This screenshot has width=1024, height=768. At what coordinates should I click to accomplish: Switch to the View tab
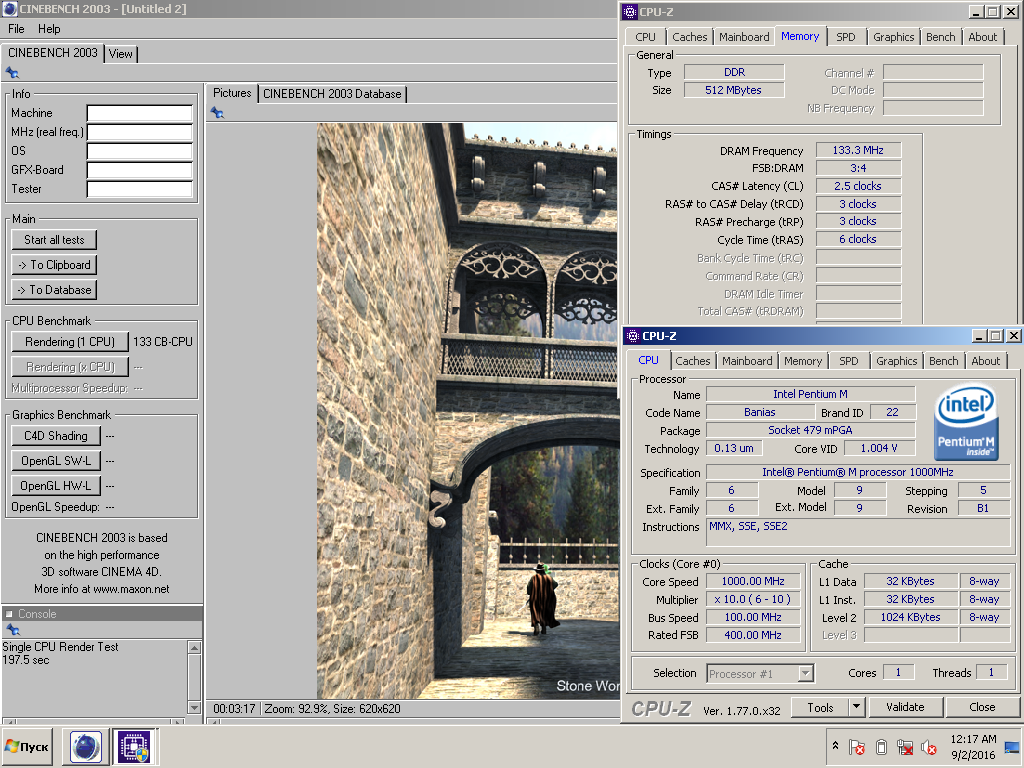120,54
